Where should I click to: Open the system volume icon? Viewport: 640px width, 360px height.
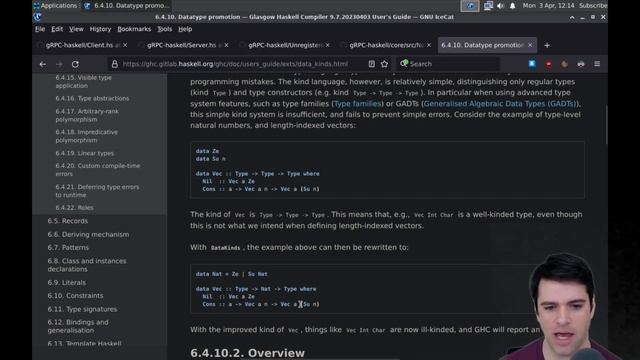(500, 6)
